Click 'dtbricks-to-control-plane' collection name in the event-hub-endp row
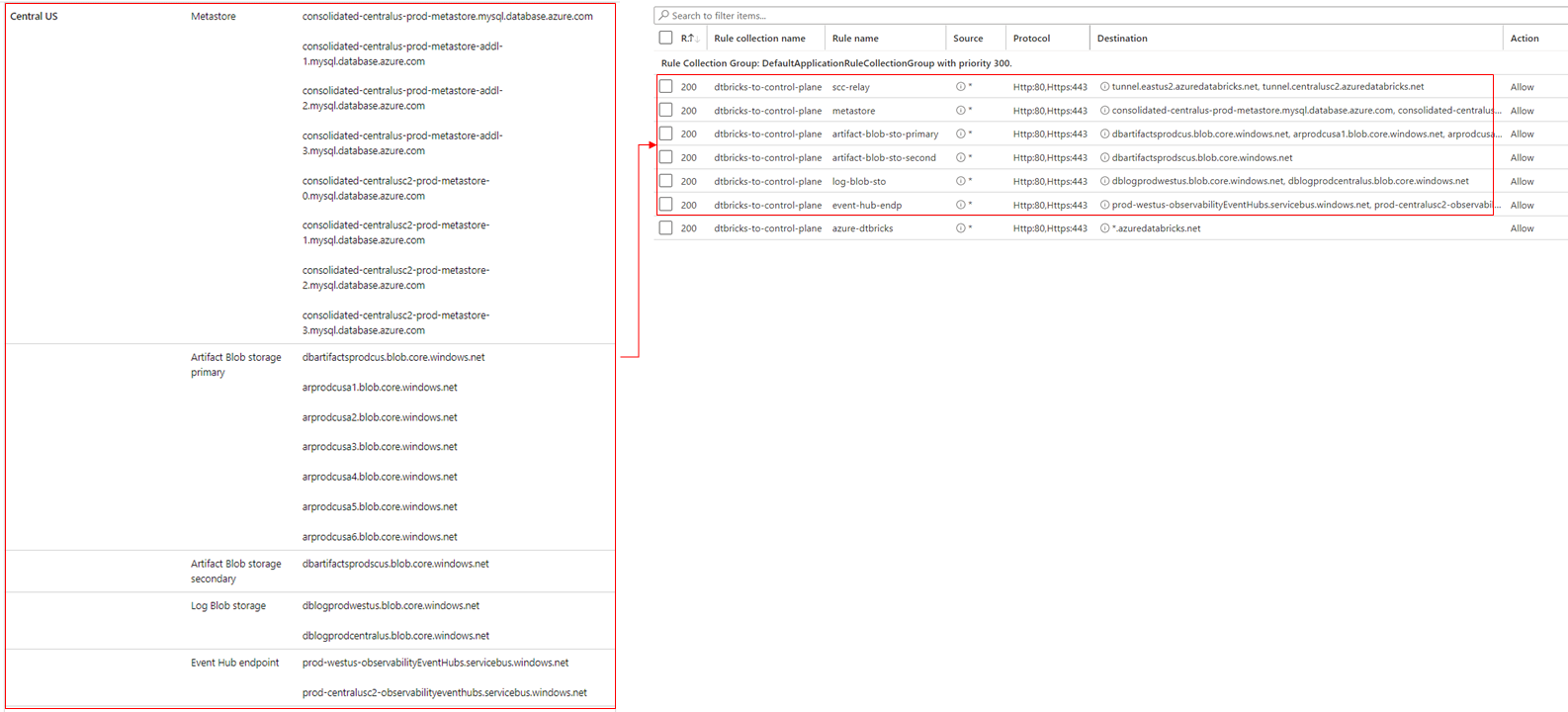 768,205
